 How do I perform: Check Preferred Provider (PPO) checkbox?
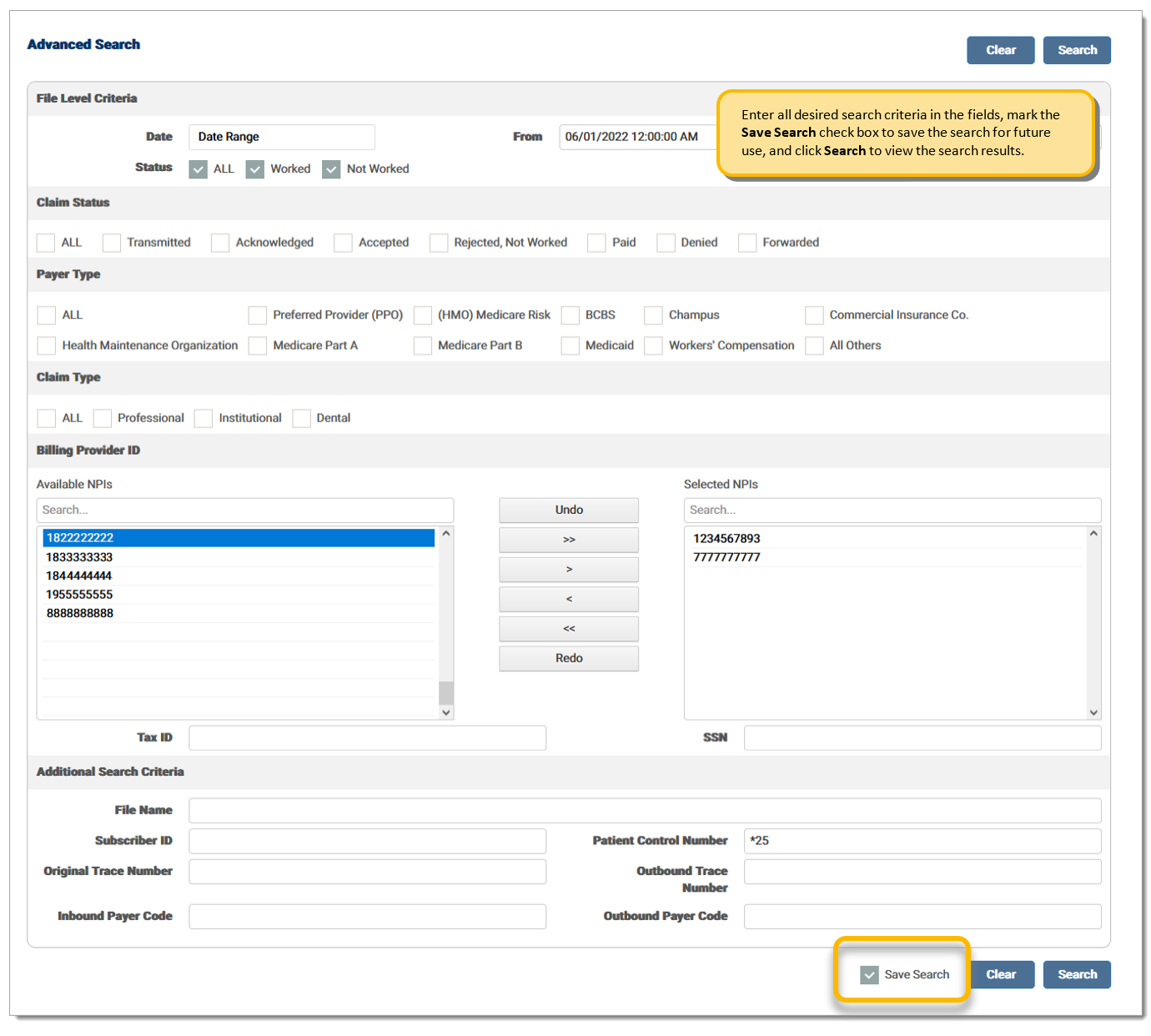tap(258, 315)
